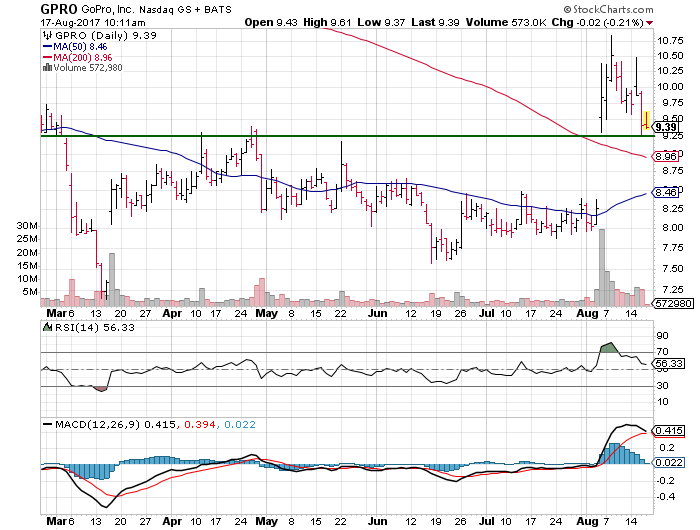The height and width of the screenshot is (530, 700).
Task: Click the Low 9.37 quote value
Action: point(381,22)
